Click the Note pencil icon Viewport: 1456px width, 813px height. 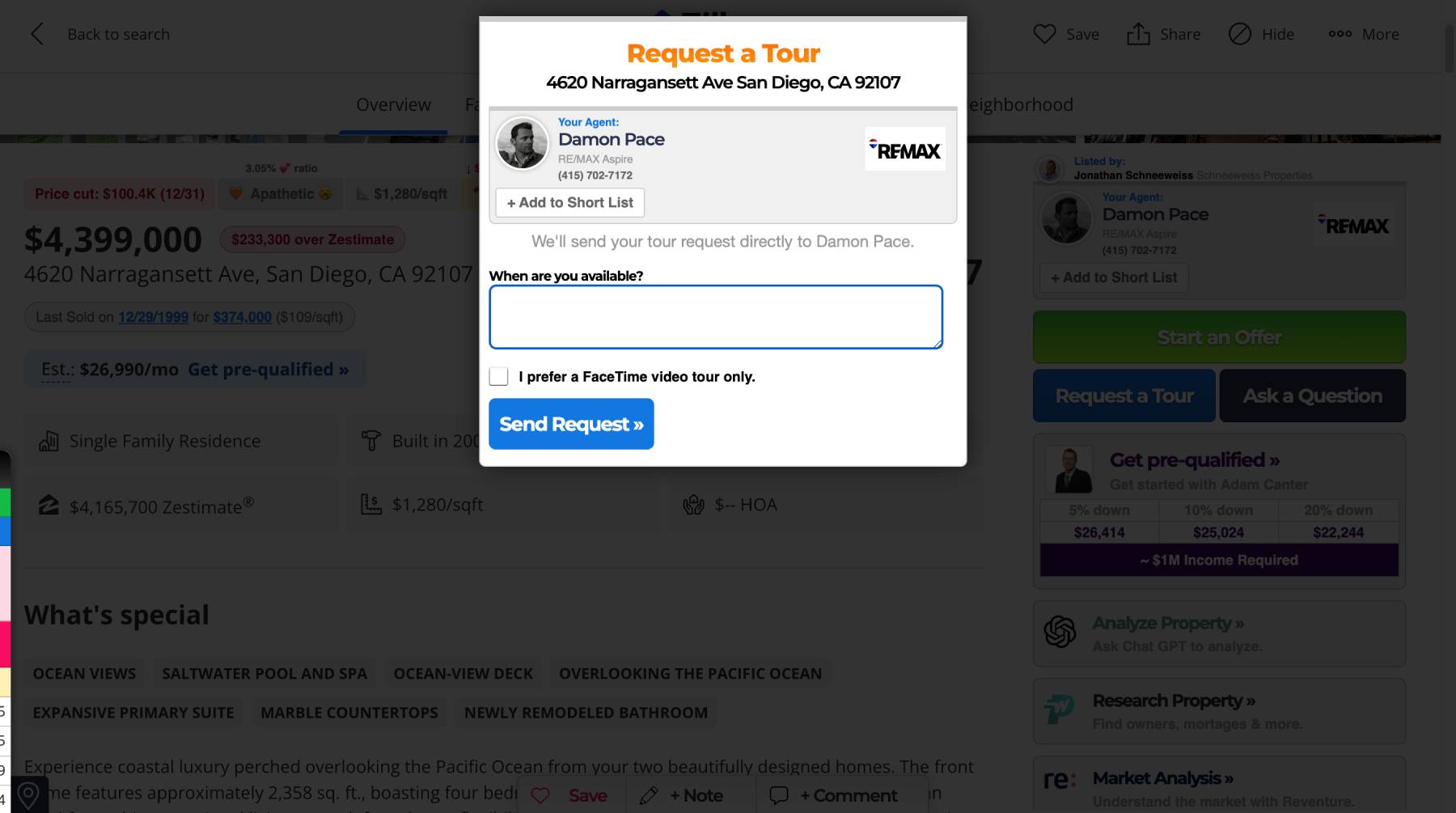(649, 796)
